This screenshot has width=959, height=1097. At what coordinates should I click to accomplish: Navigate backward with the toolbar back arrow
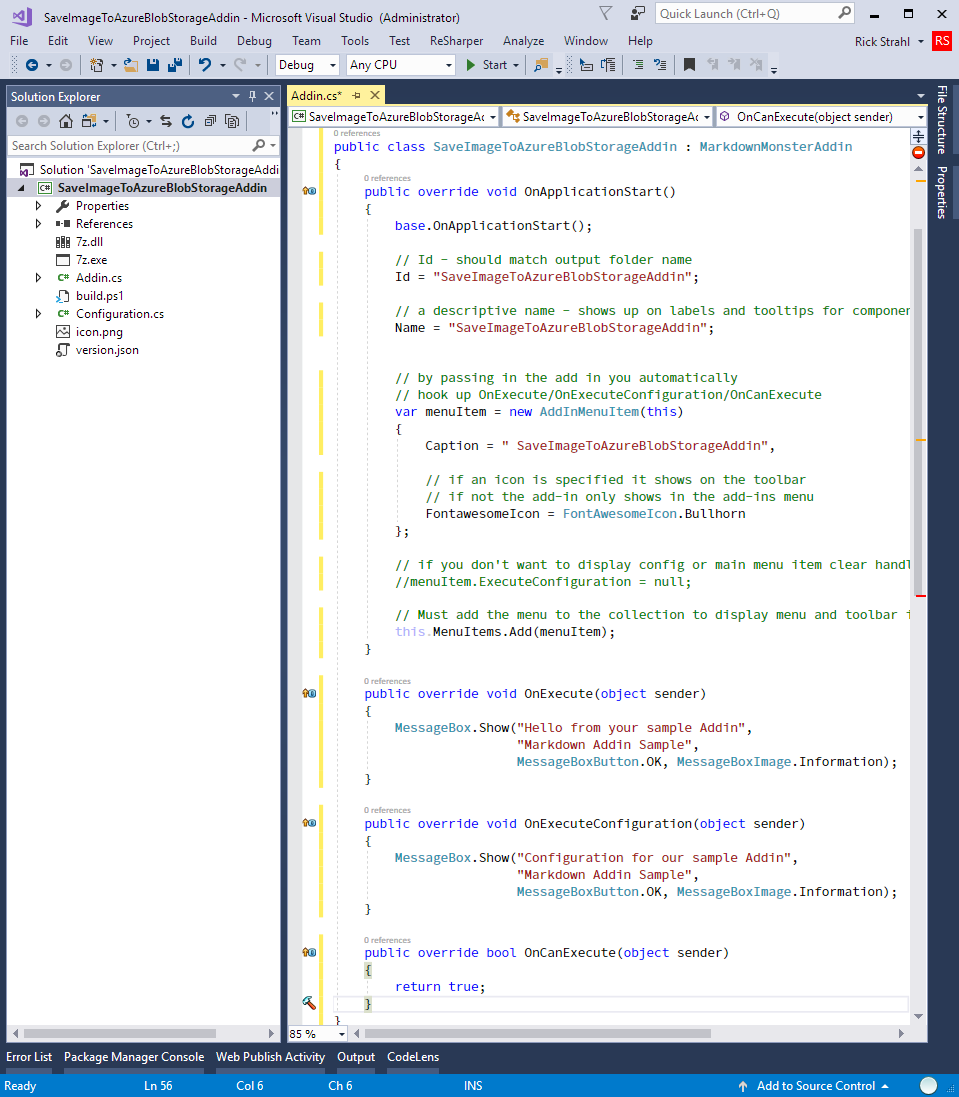coord(31,65)
